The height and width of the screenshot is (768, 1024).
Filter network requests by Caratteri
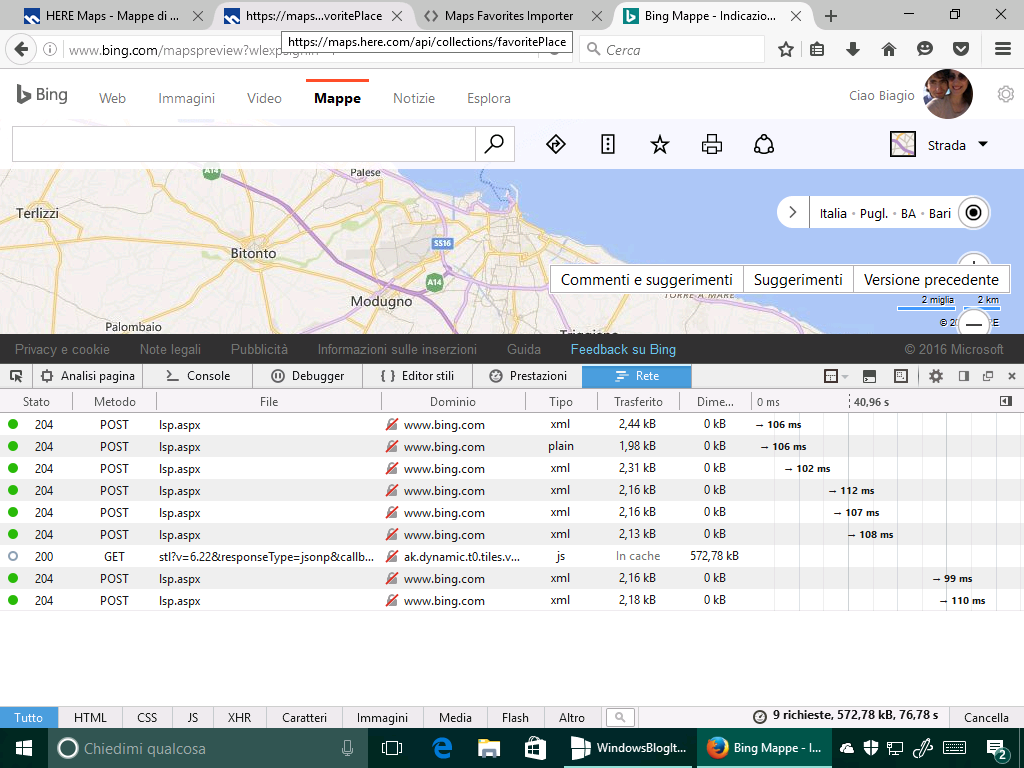point(304,717)
